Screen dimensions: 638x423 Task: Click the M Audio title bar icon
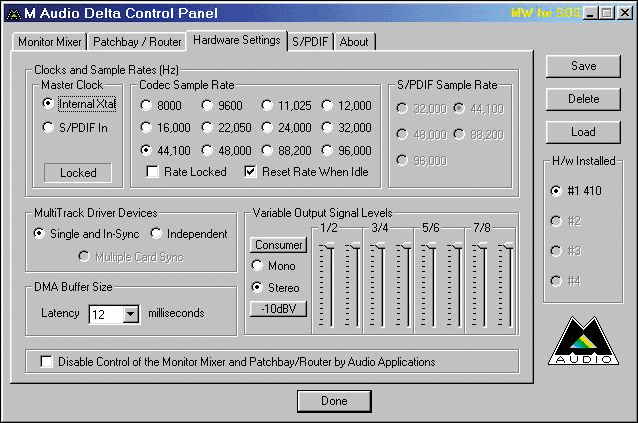point(13,14)
